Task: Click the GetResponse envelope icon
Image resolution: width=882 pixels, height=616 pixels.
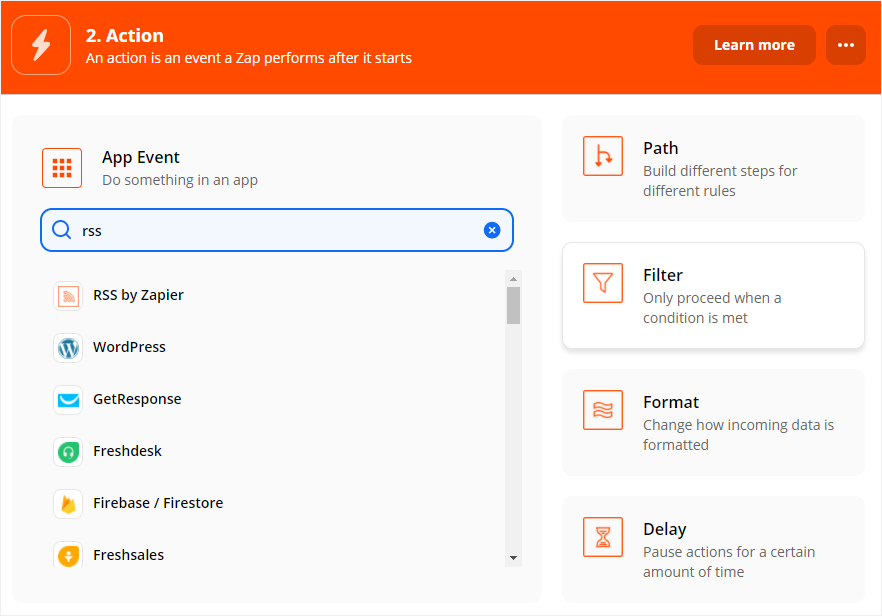Action: pyautogui.click(x=68, y=400)
